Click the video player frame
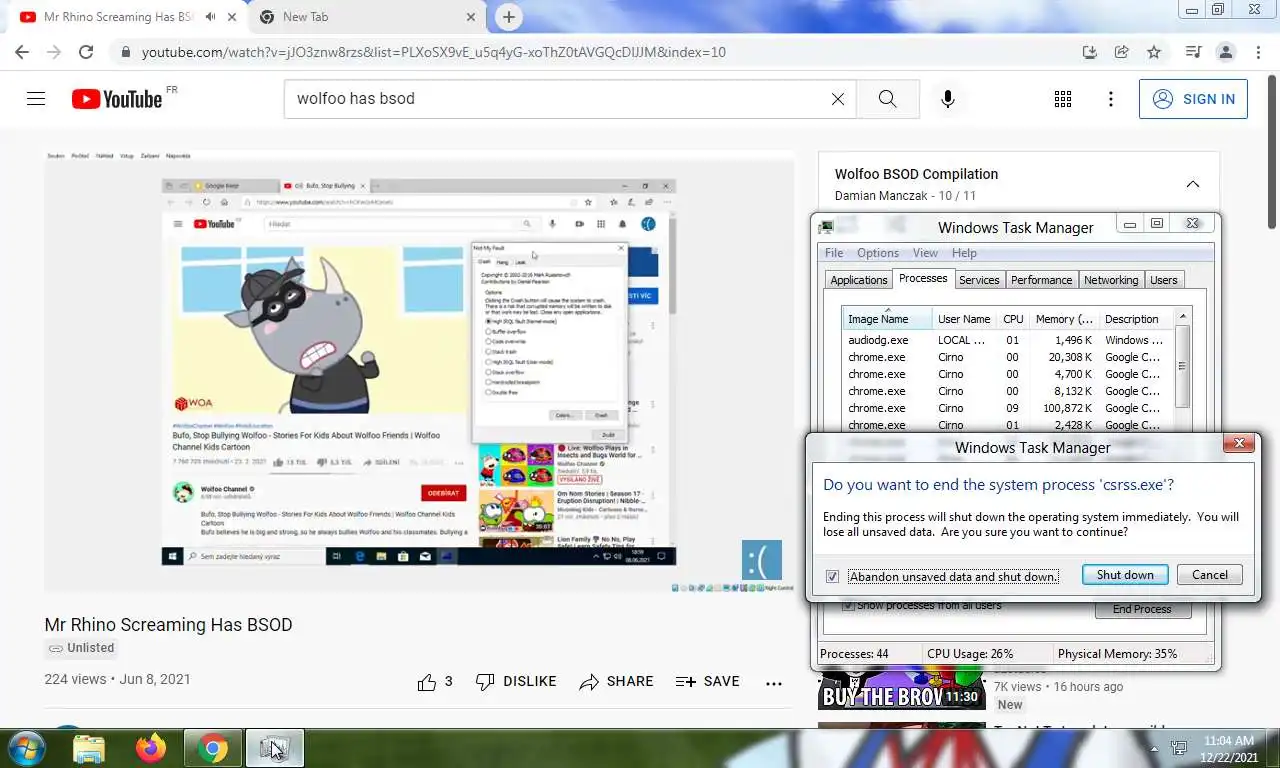This screenshot has height=768, width=1280. tap(419, 371)
